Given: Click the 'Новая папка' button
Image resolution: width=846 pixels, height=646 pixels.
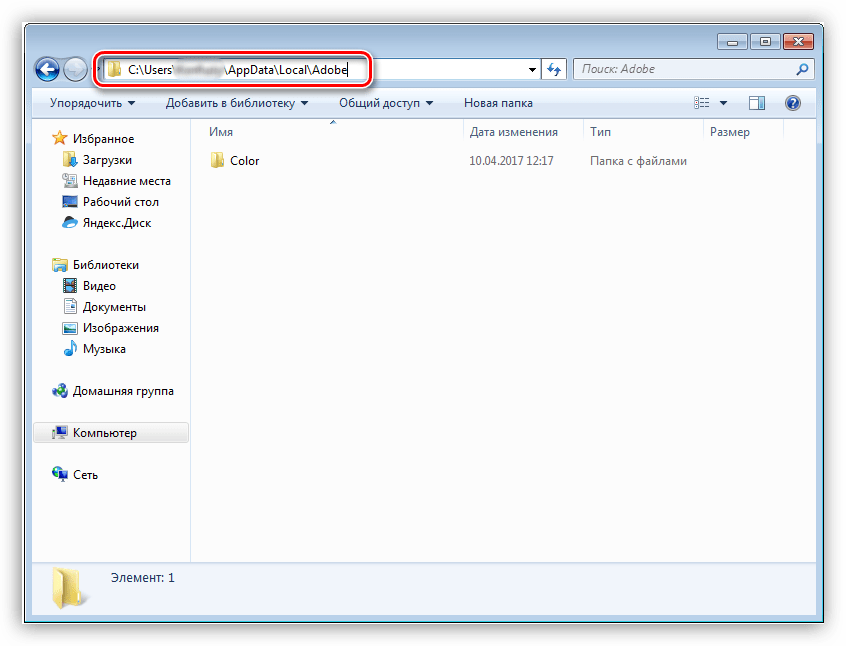Looking at the screenshot, I should (498, 103).
